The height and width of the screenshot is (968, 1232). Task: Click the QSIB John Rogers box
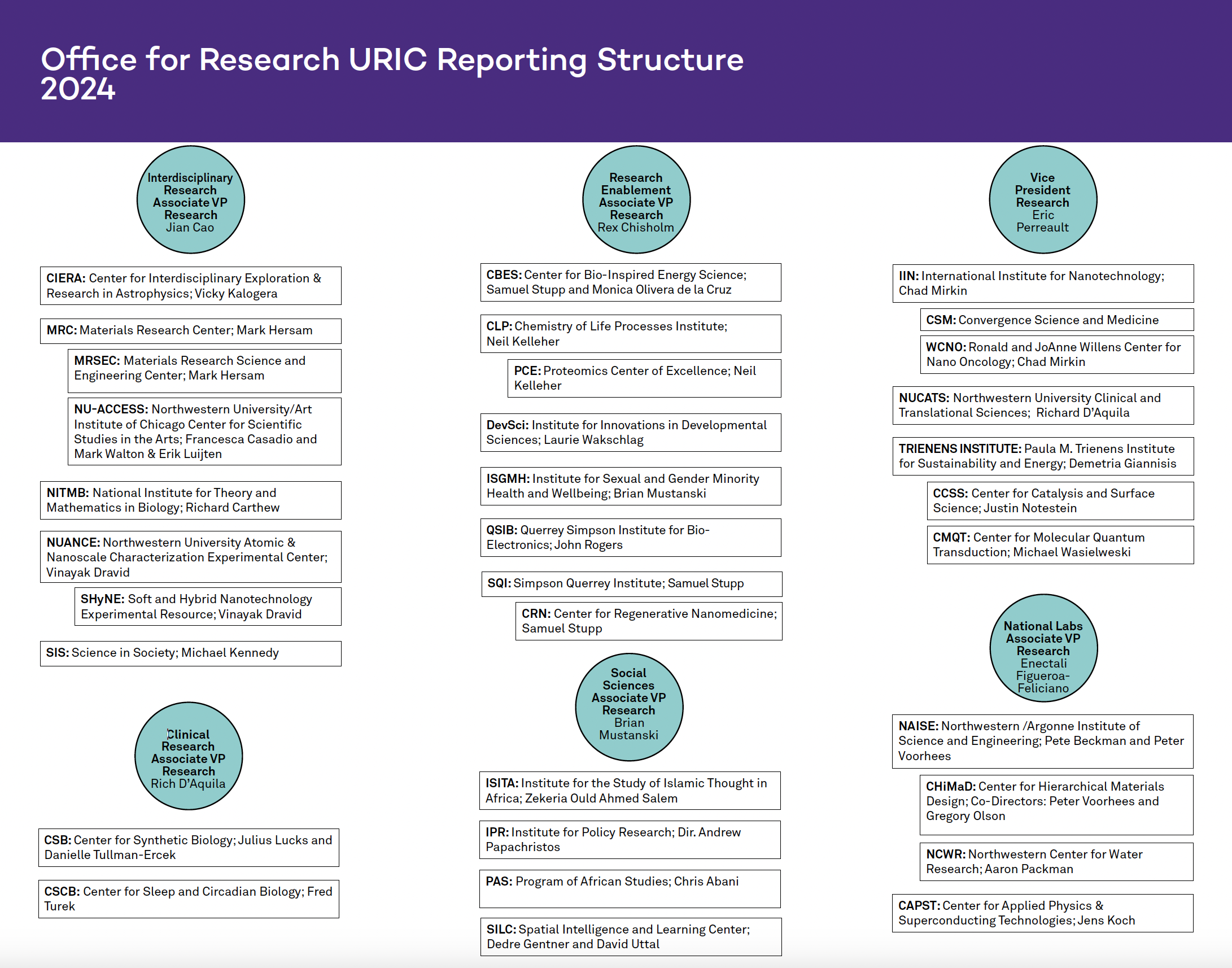point(631,538)
